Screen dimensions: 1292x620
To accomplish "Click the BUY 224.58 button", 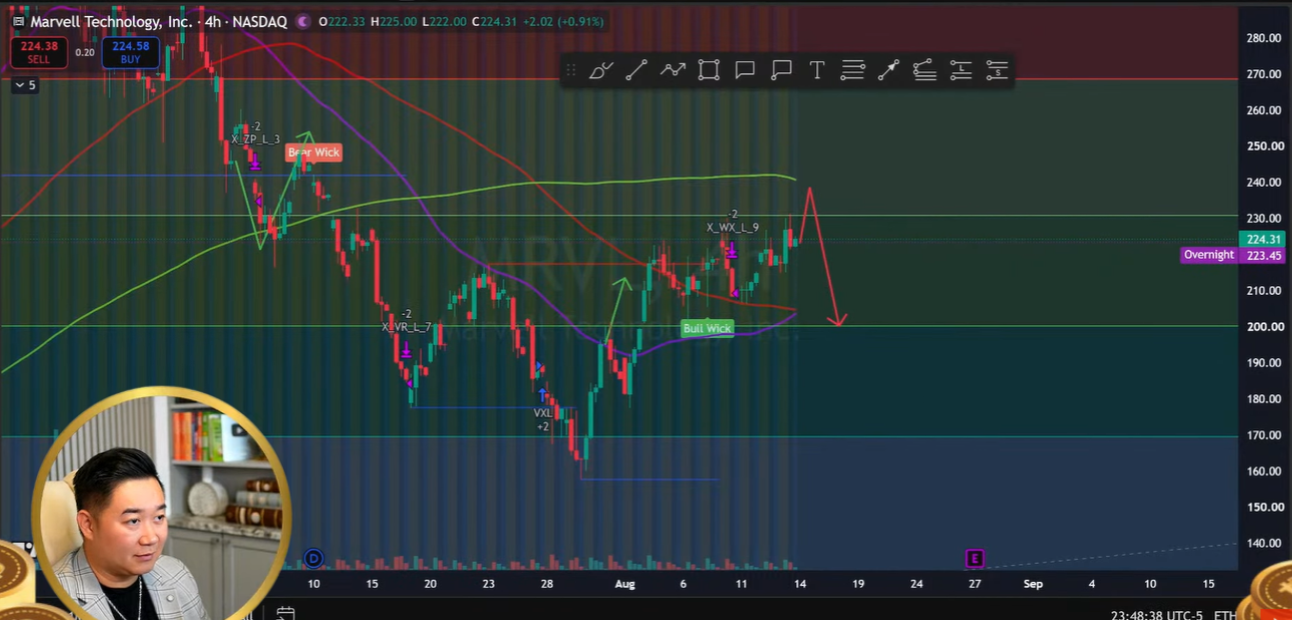I will point(131,52).
